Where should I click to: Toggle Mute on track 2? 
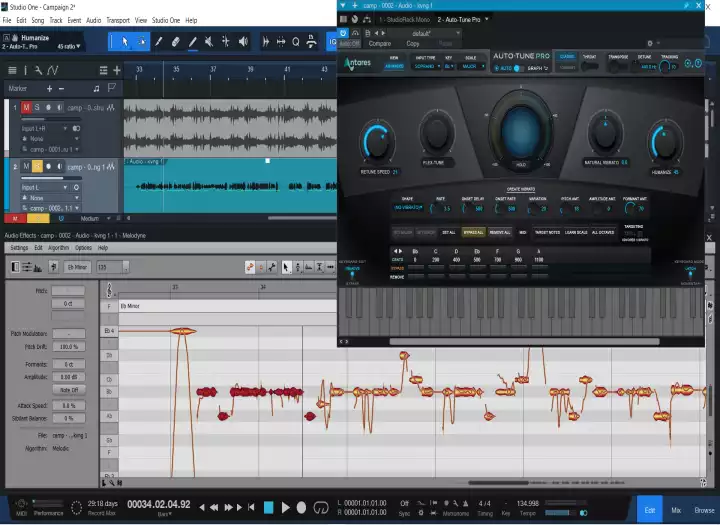(x=26, y=166)
